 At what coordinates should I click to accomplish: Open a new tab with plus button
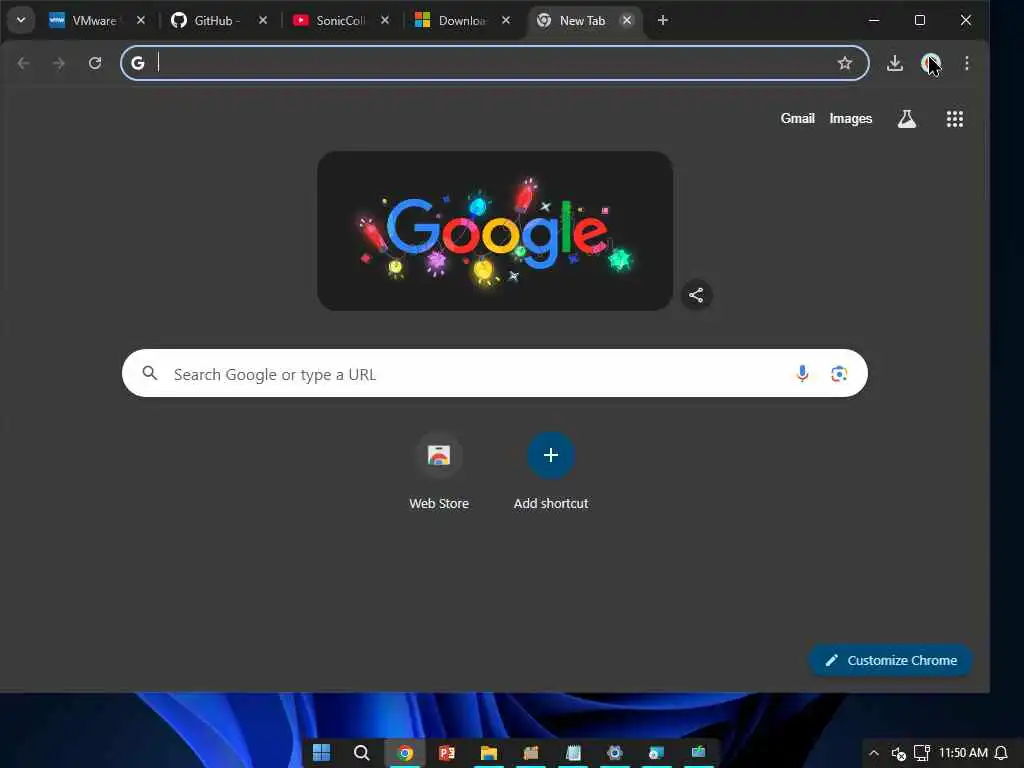click(662, 20)
